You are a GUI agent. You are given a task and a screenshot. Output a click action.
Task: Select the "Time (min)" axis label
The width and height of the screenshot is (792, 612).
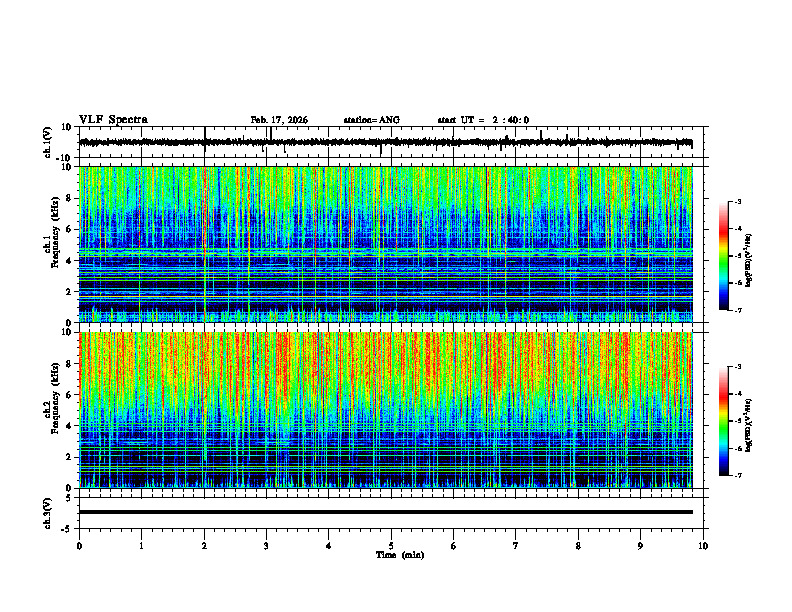tap(400, 555)
